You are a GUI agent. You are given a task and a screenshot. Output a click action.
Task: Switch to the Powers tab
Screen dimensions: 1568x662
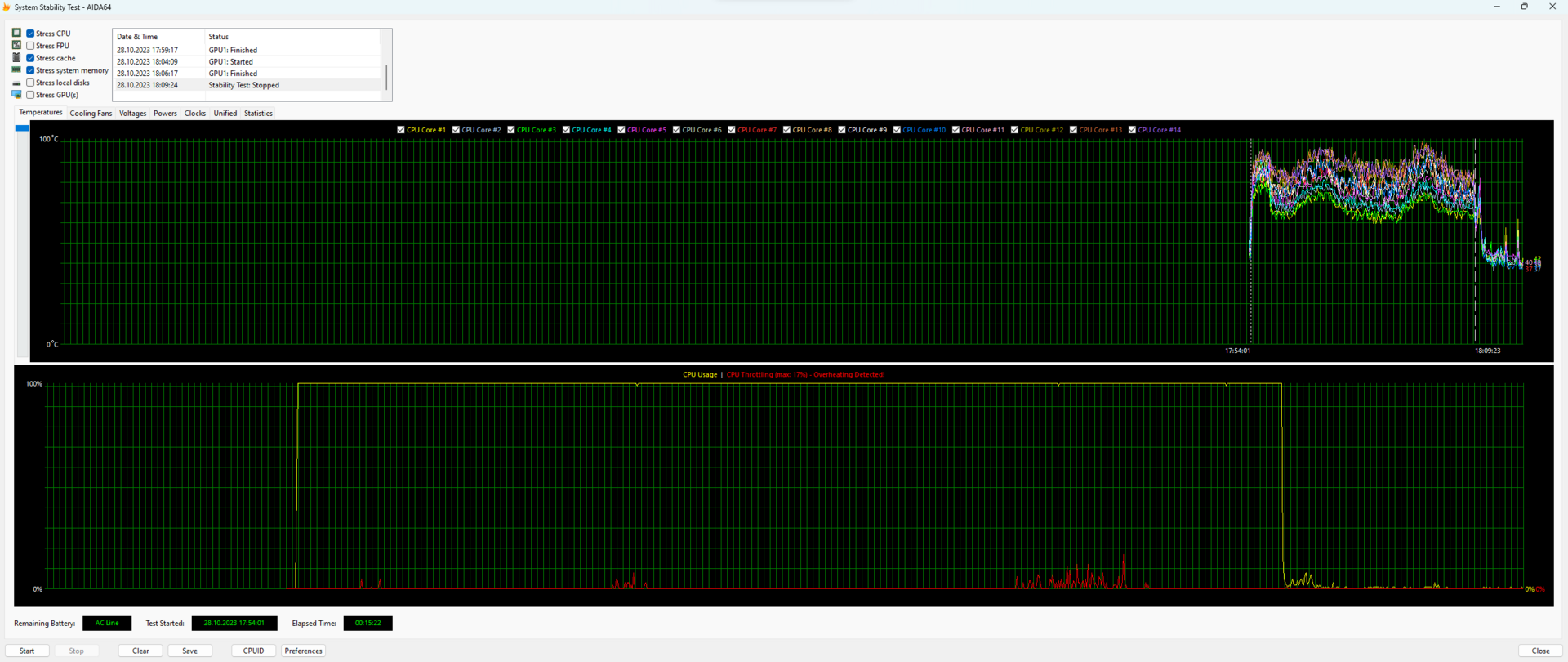pyautogui.click(x=165, y=114)
